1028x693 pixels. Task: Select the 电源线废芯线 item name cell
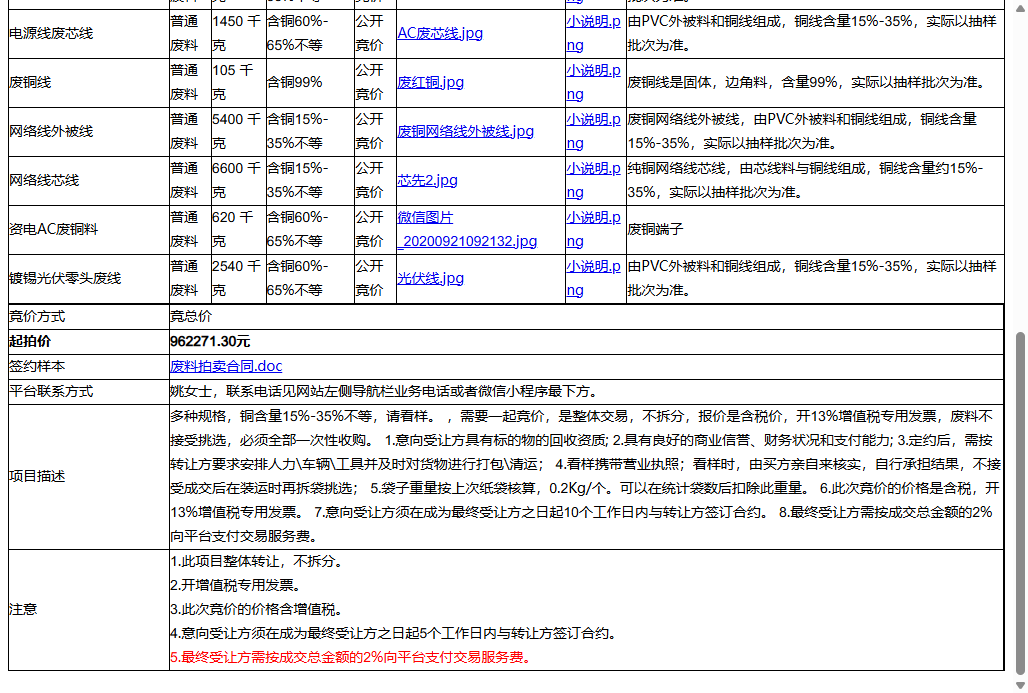tap(89, 33)
